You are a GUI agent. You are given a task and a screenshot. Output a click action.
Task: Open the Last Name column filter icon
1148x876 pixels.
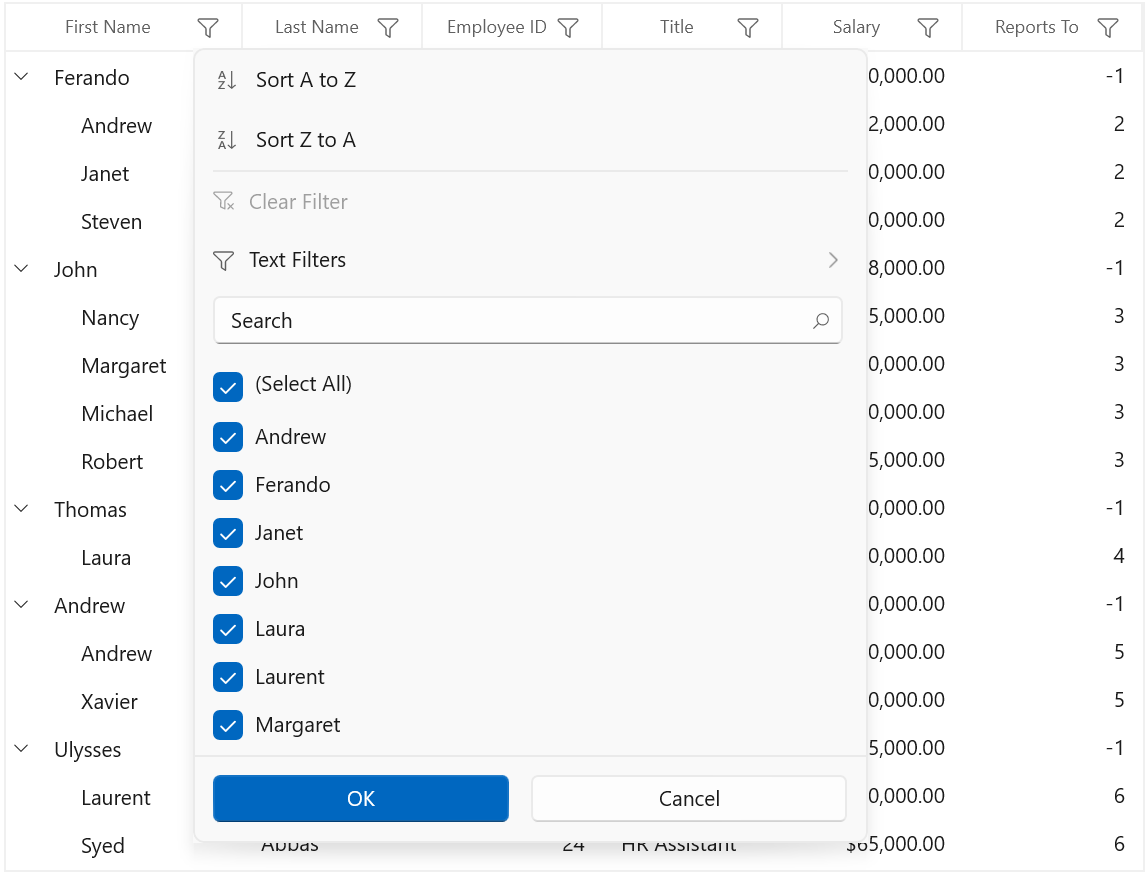click(x=388, y=28)
